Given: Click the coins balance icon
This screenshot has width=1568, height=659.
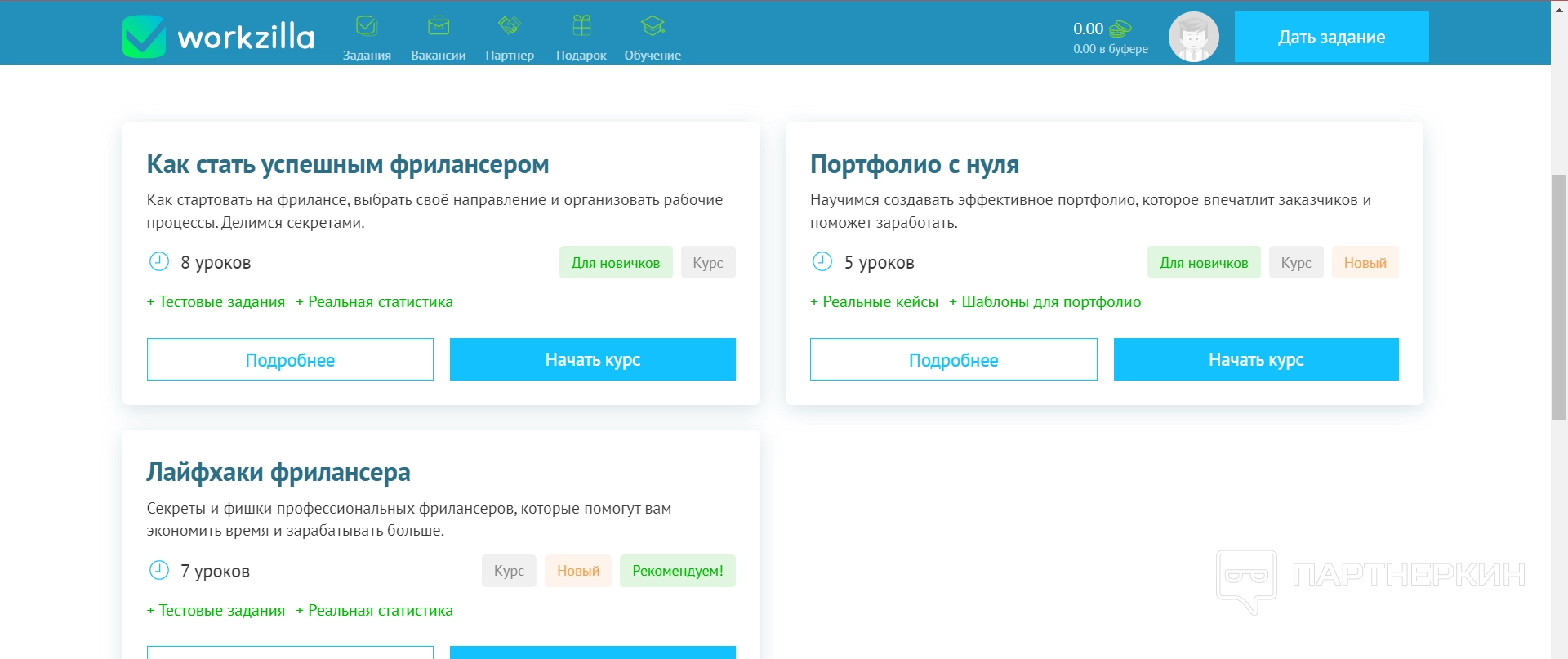Looking at the screenshot, I should [1120, 29].
